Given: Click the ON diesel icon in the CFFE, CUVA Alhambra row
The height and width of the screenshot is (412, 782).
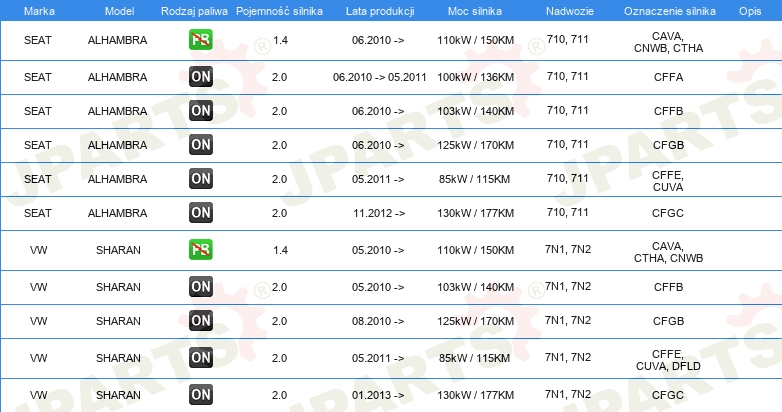Looking at the screenshot, I should coord(200,179).
